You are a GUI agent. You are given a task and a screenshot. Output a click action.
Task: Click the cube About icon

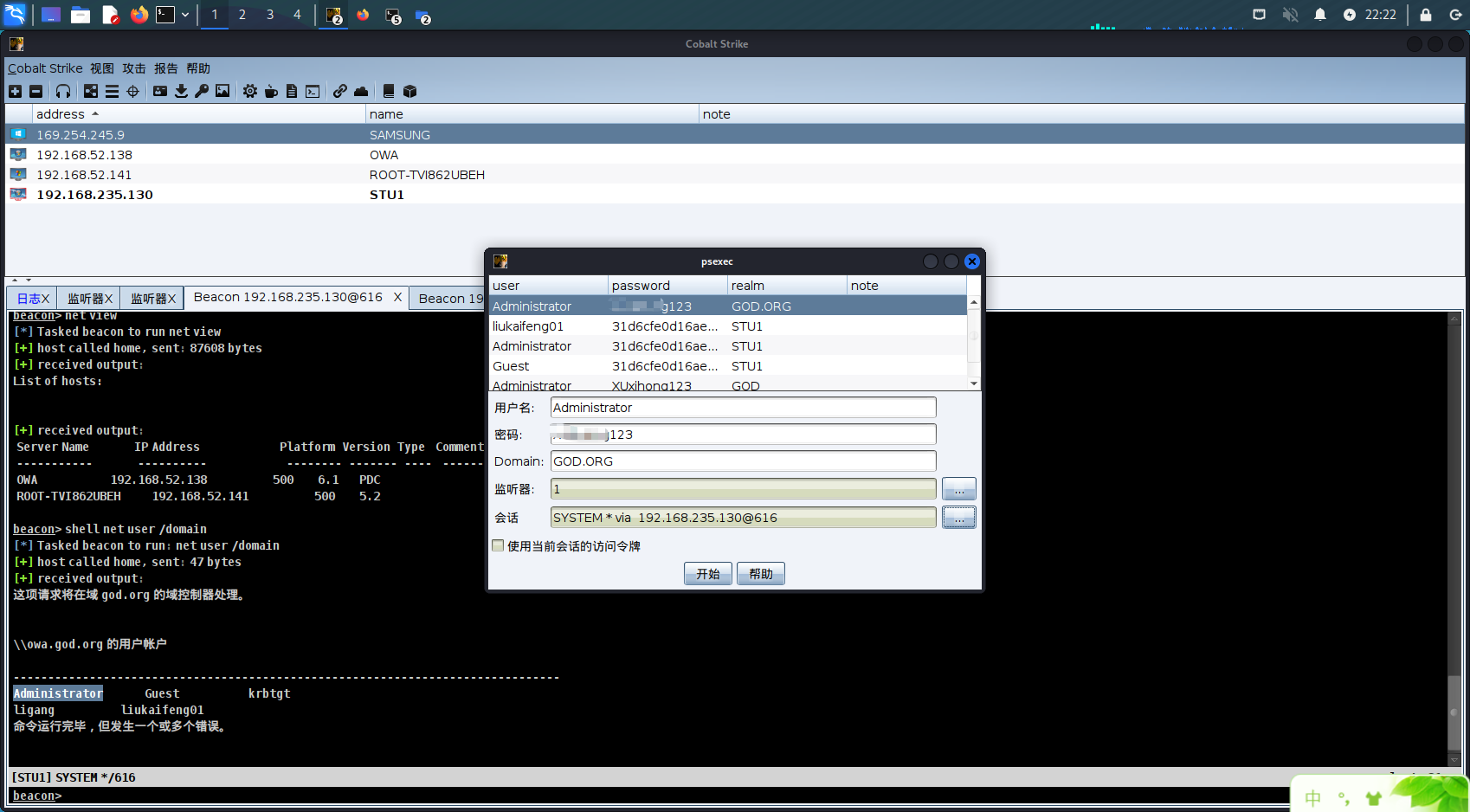click(x=409, y=91)
